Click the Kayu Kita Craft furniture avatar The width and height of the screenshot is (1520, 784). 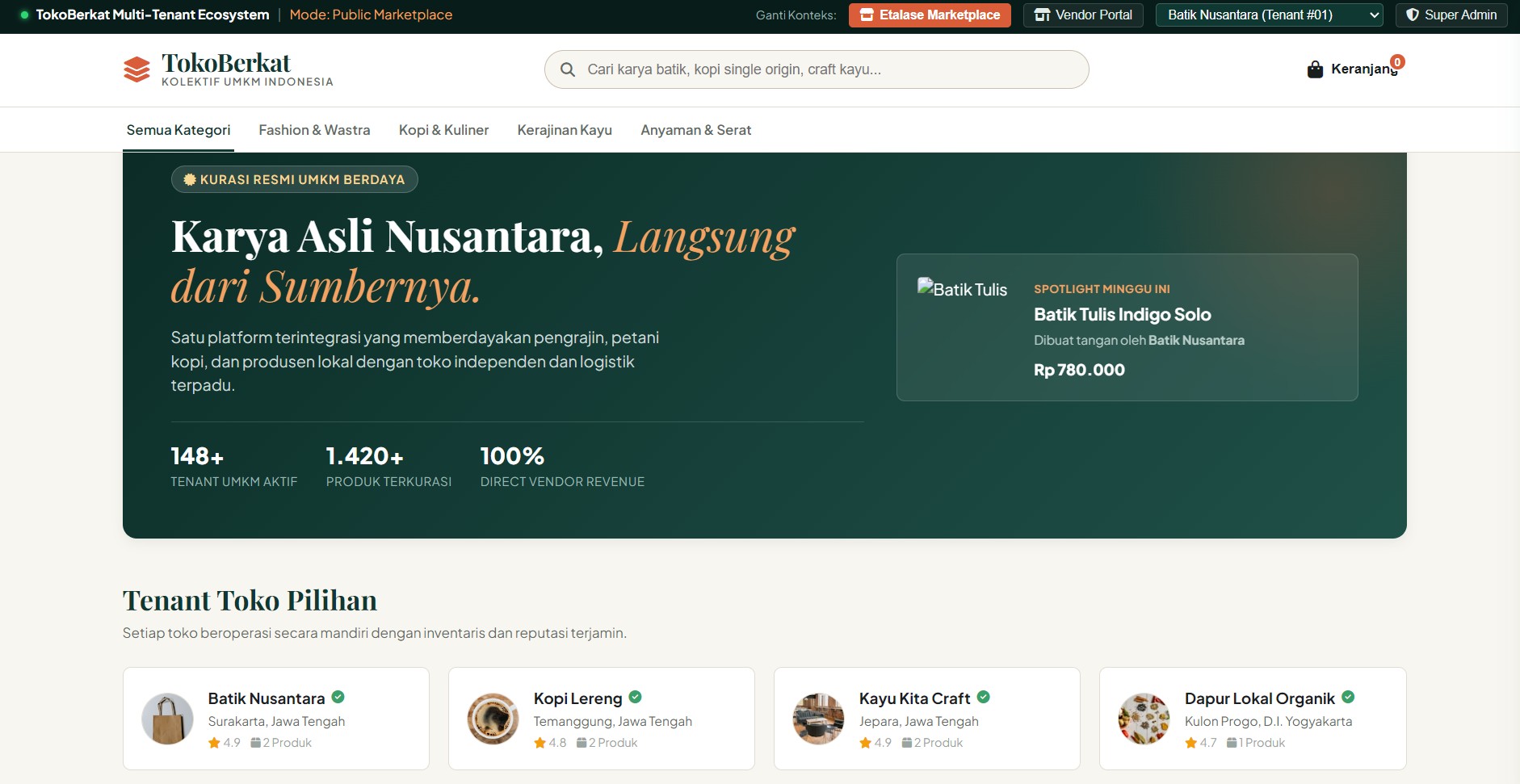[818, 719]
